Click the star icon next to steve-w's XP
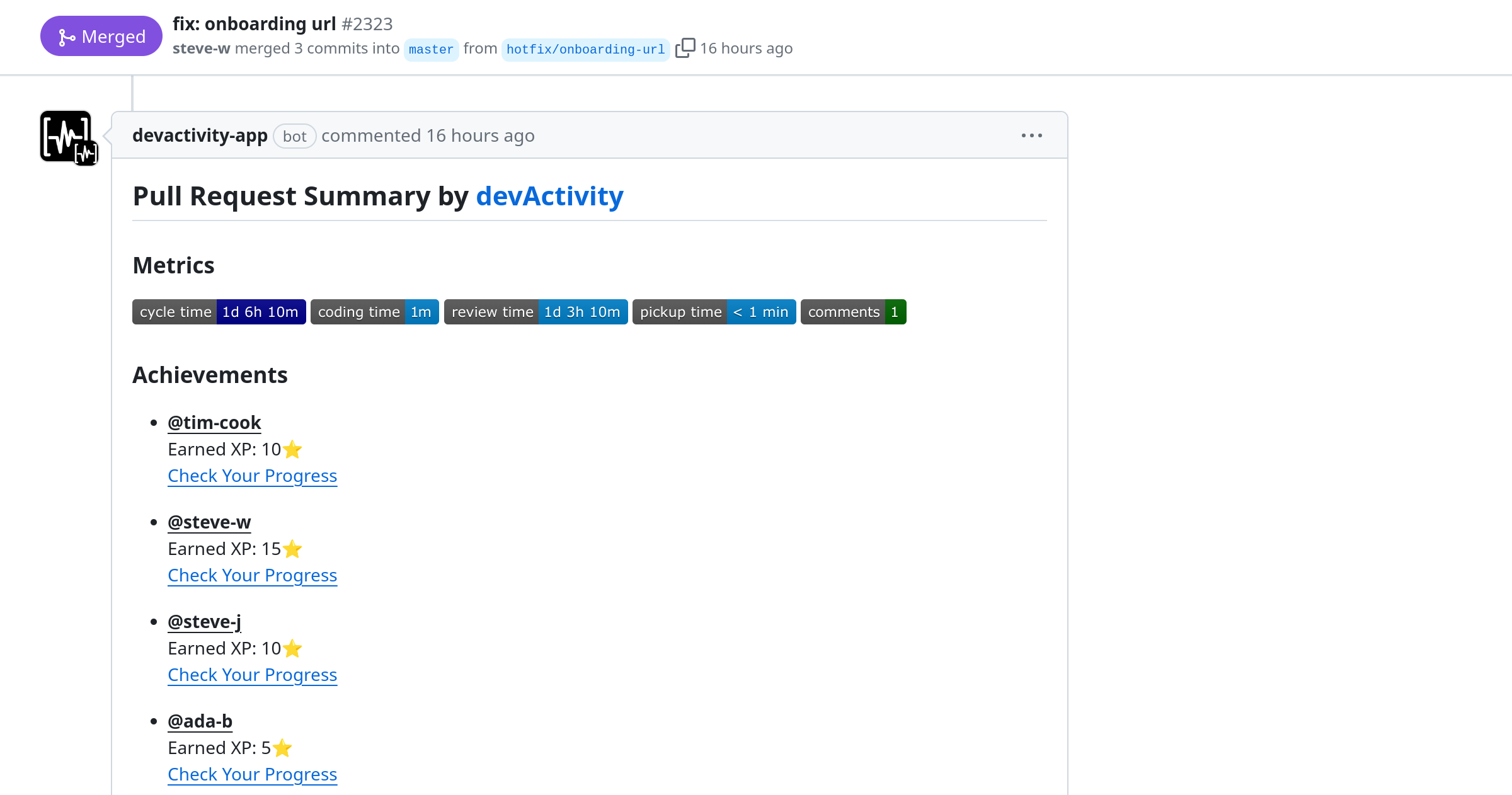The image size is (1512, 795). (x=292, y=548)
